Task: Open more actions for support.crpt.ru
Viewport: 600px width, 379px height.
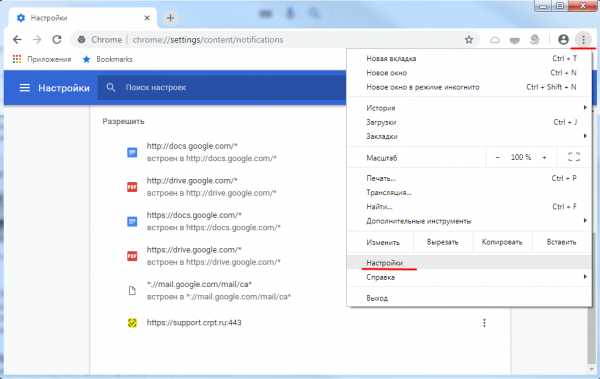Action: [x=484, y=323]
